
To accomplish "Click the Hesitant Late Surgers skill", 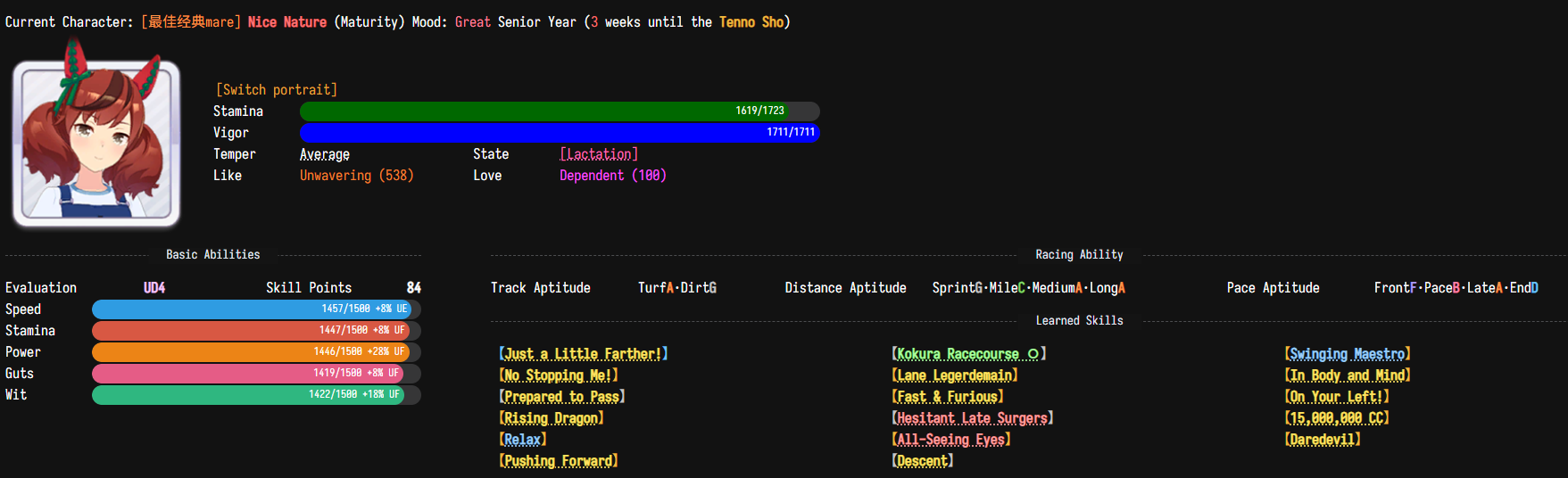I will click(973, 418).
